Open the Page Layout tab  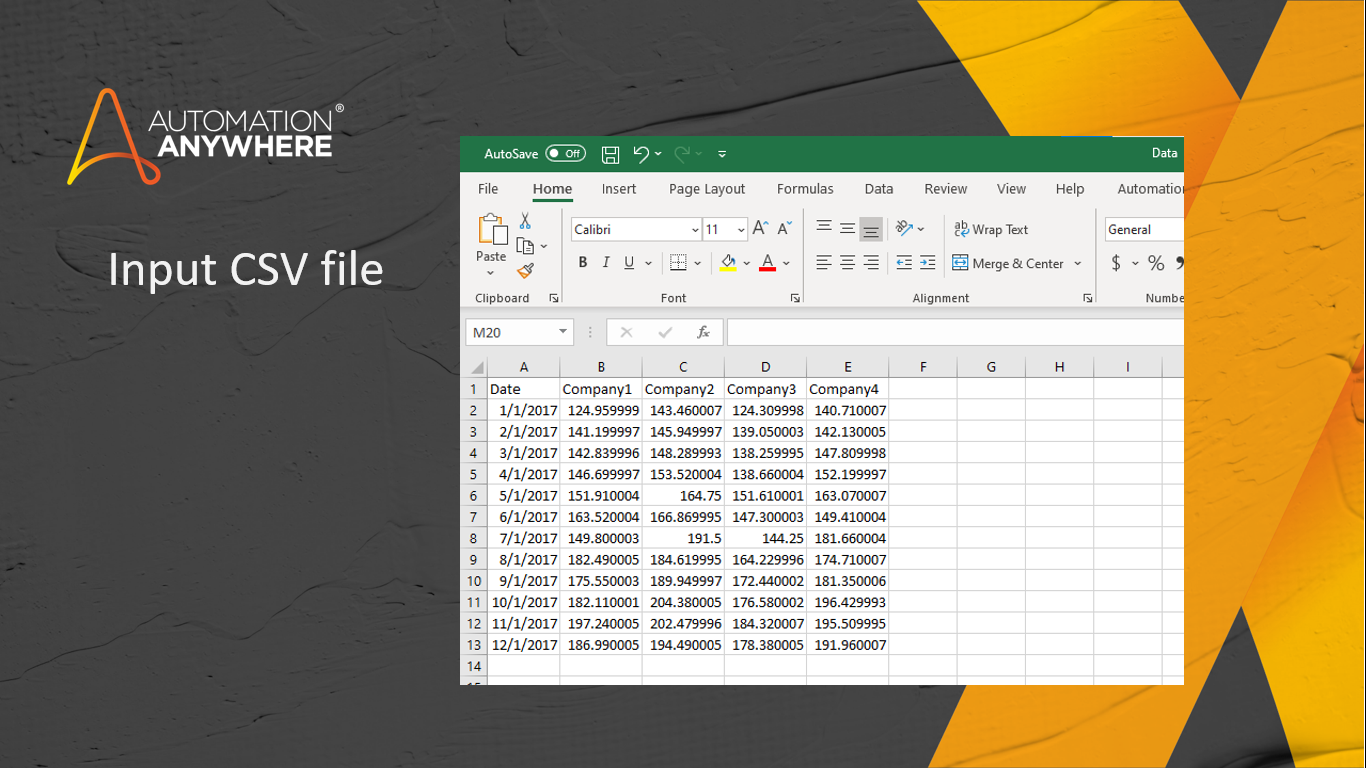point(707,189)
